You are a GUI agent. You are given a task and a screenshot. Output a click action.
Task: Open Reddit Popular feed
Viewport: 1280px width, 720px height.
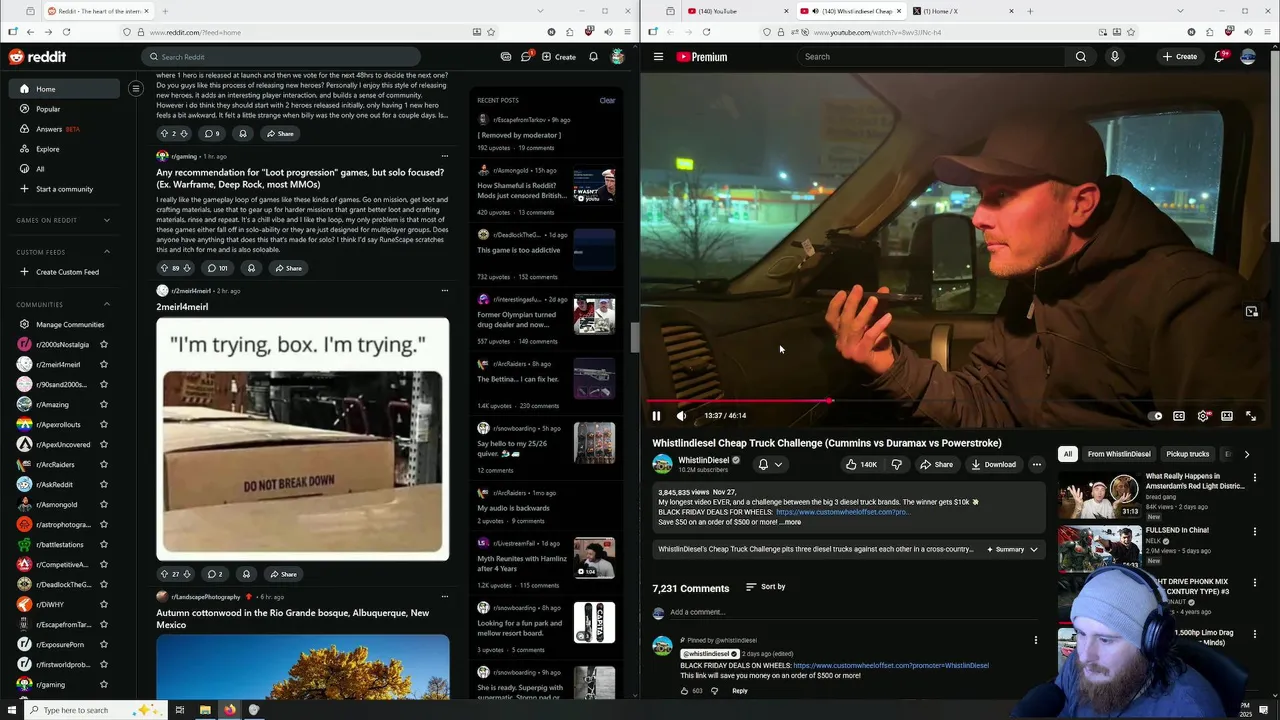click(x=64, y=109)
